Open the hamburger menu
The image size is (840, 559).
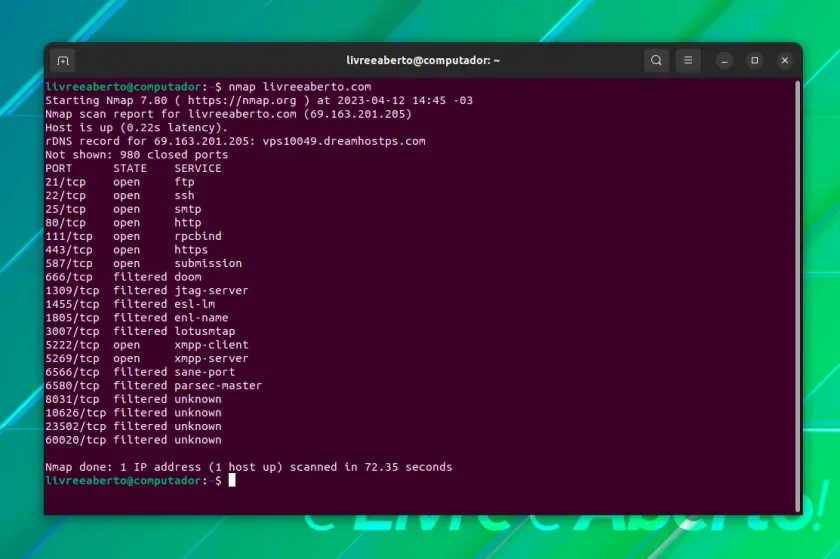point(688,61)
